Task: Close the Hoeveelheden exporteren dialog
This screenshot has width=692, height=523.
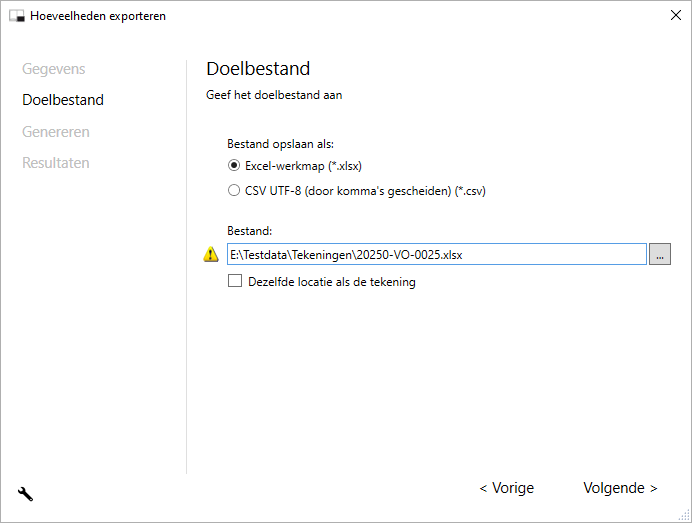Action: [668, 16]
